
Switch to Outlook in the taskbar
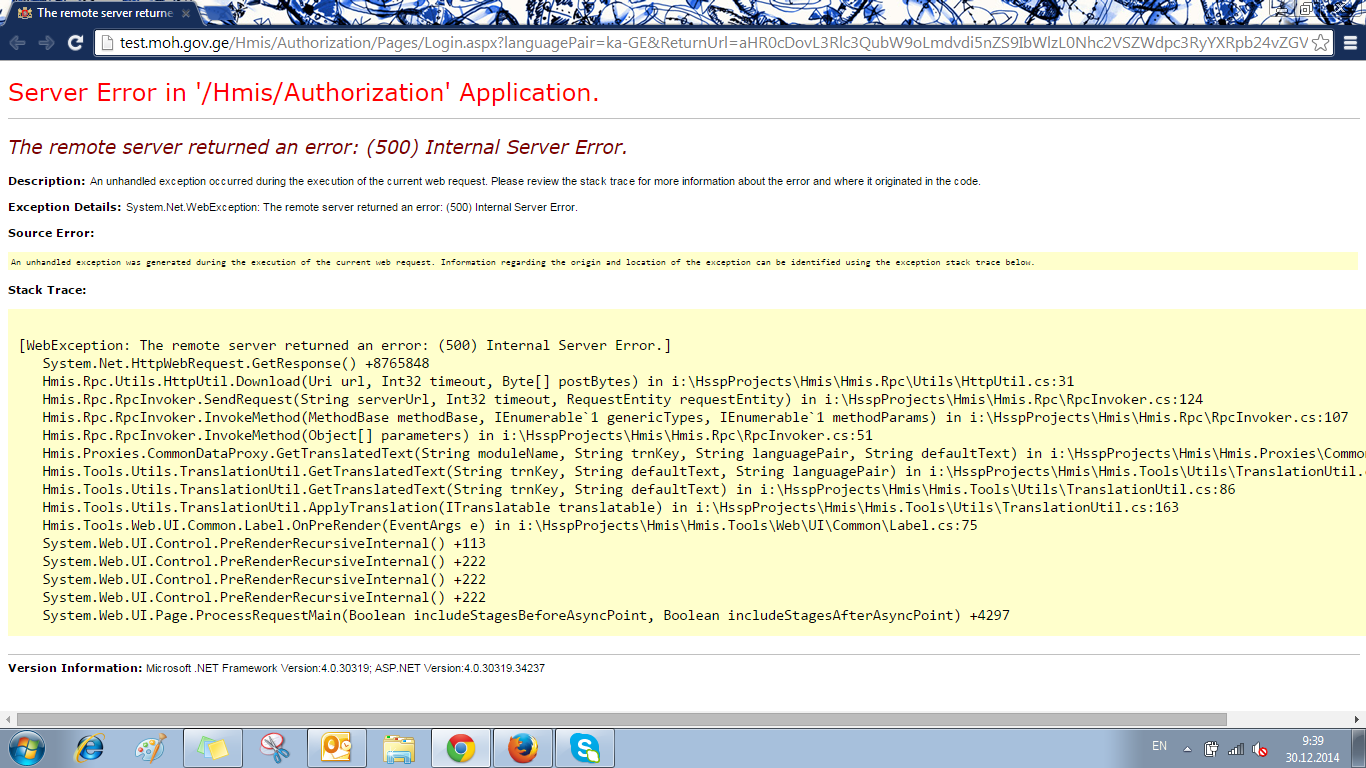coord(336,748)
